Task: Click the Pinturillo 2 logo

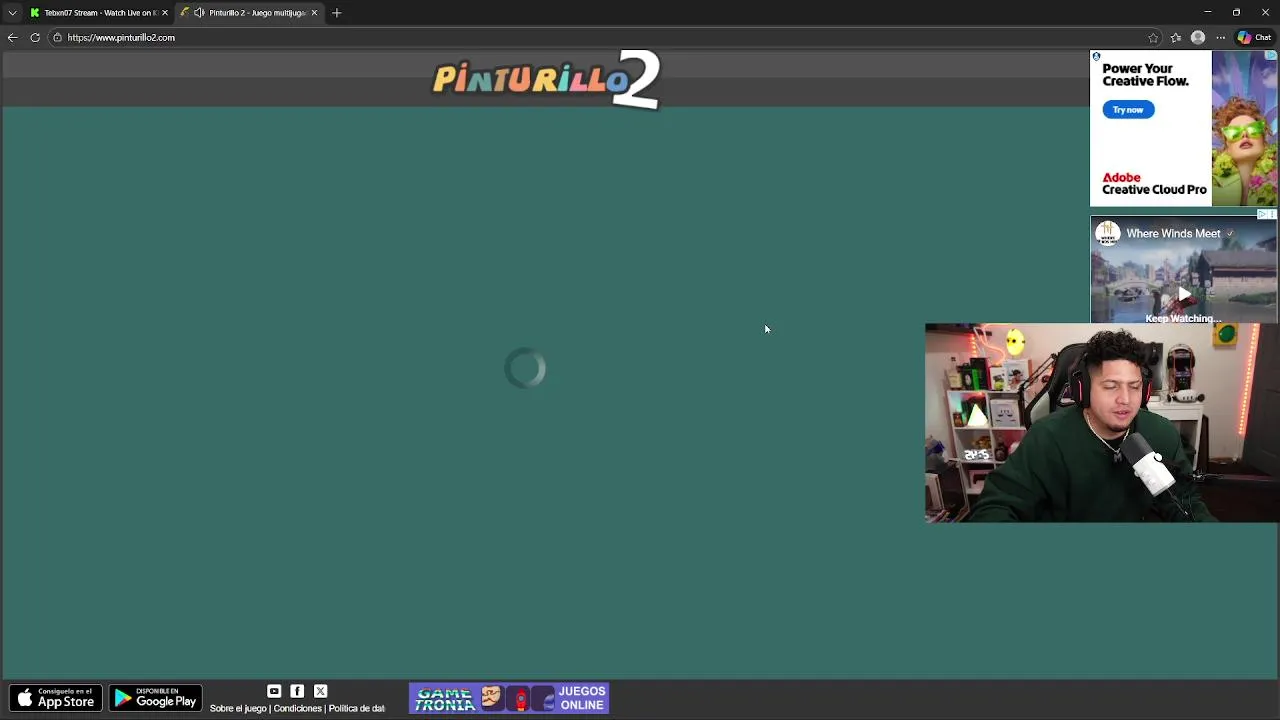Action: pyautogui.click(x=546, y=80)
